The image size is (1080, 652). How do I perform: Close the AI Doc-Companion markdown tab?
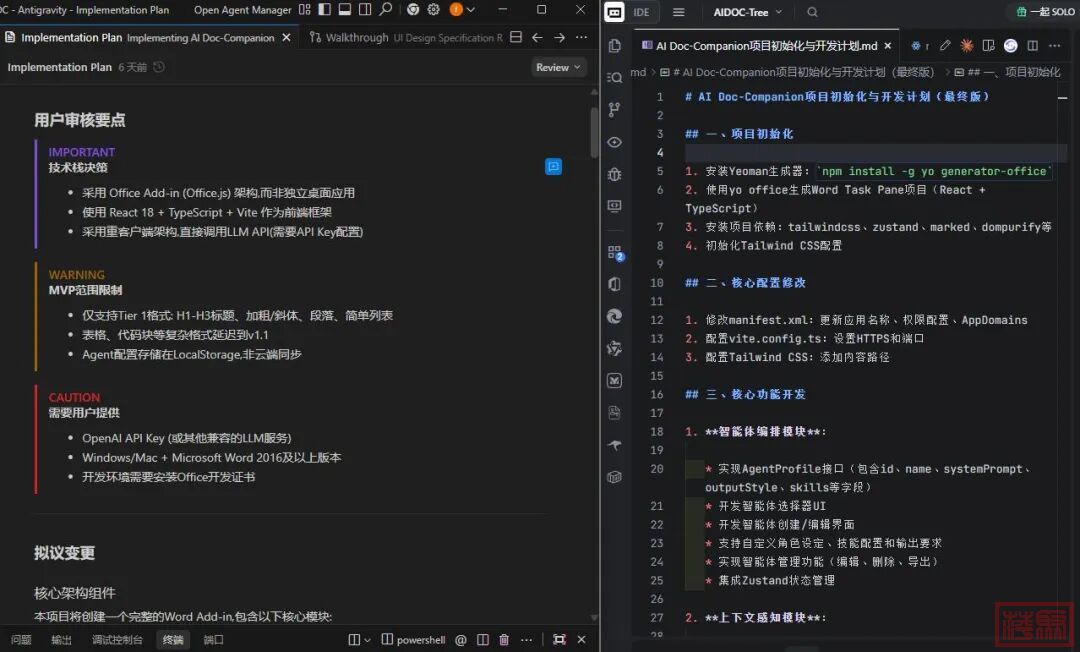coord(888,46)
